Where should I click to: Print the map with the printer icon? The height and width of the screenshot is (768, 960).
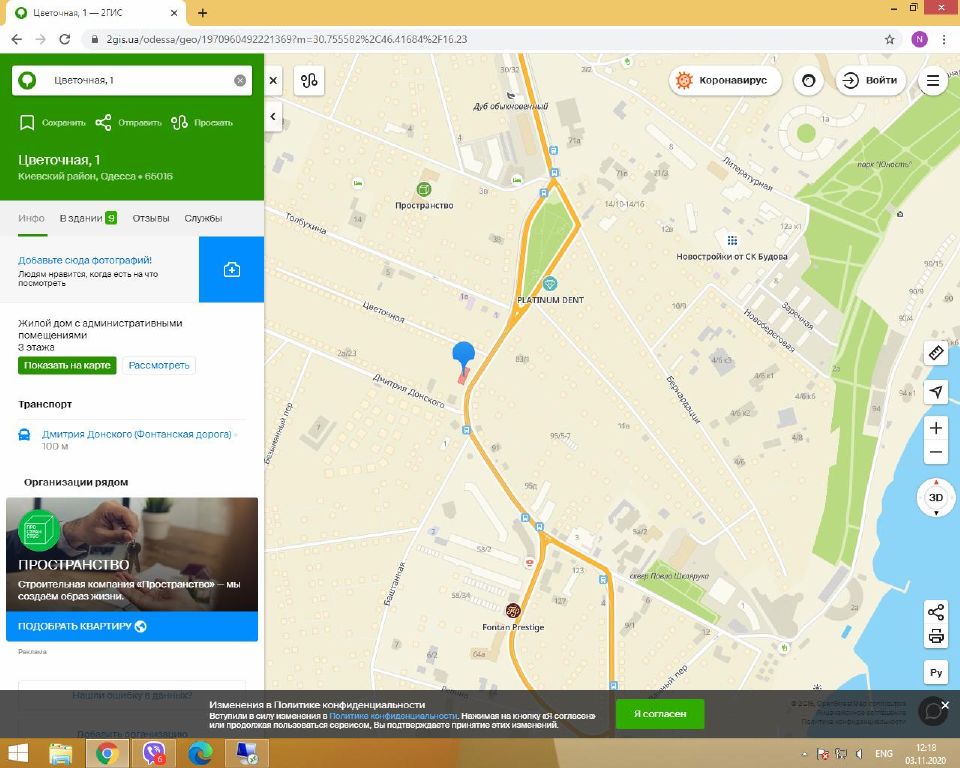click(x=936, y=636)
